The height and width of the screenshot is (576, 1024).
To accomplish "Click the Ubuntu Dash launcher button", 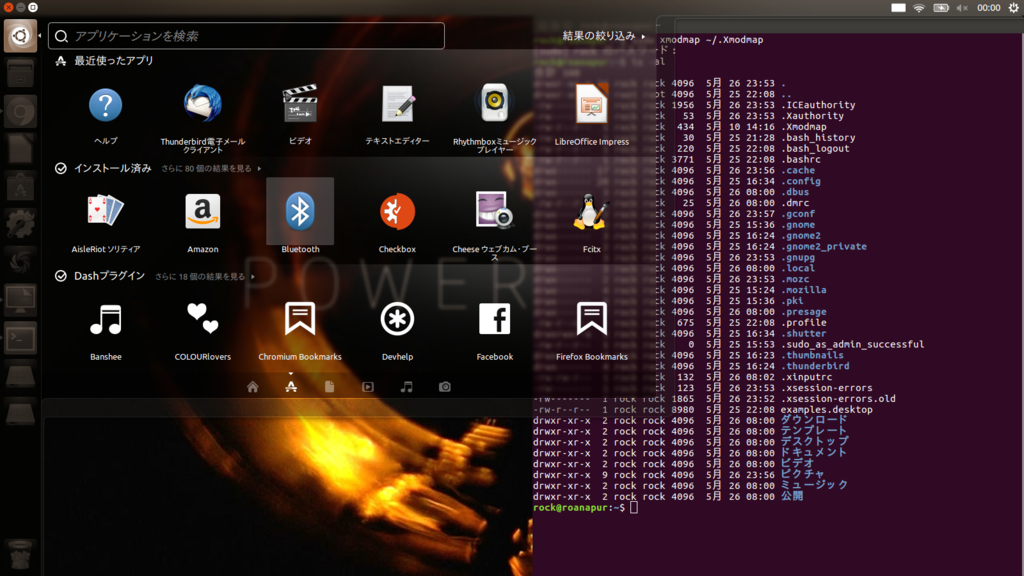I will pos(20,35).
